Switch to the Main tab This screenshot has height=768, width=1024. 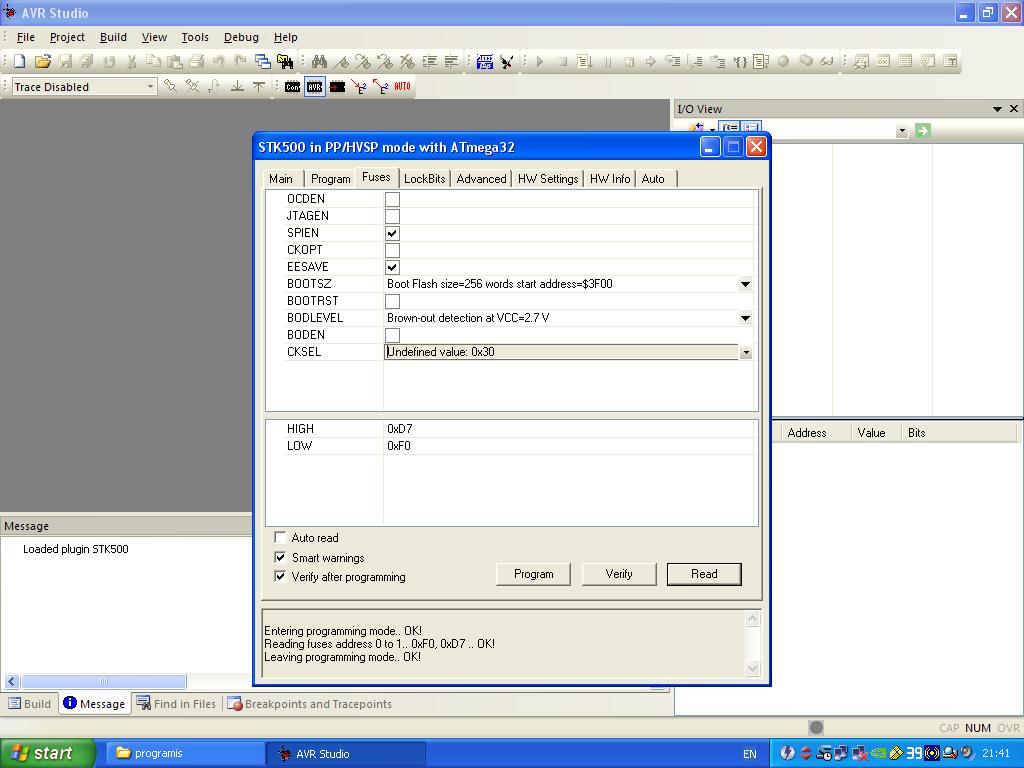coord(281,179)
